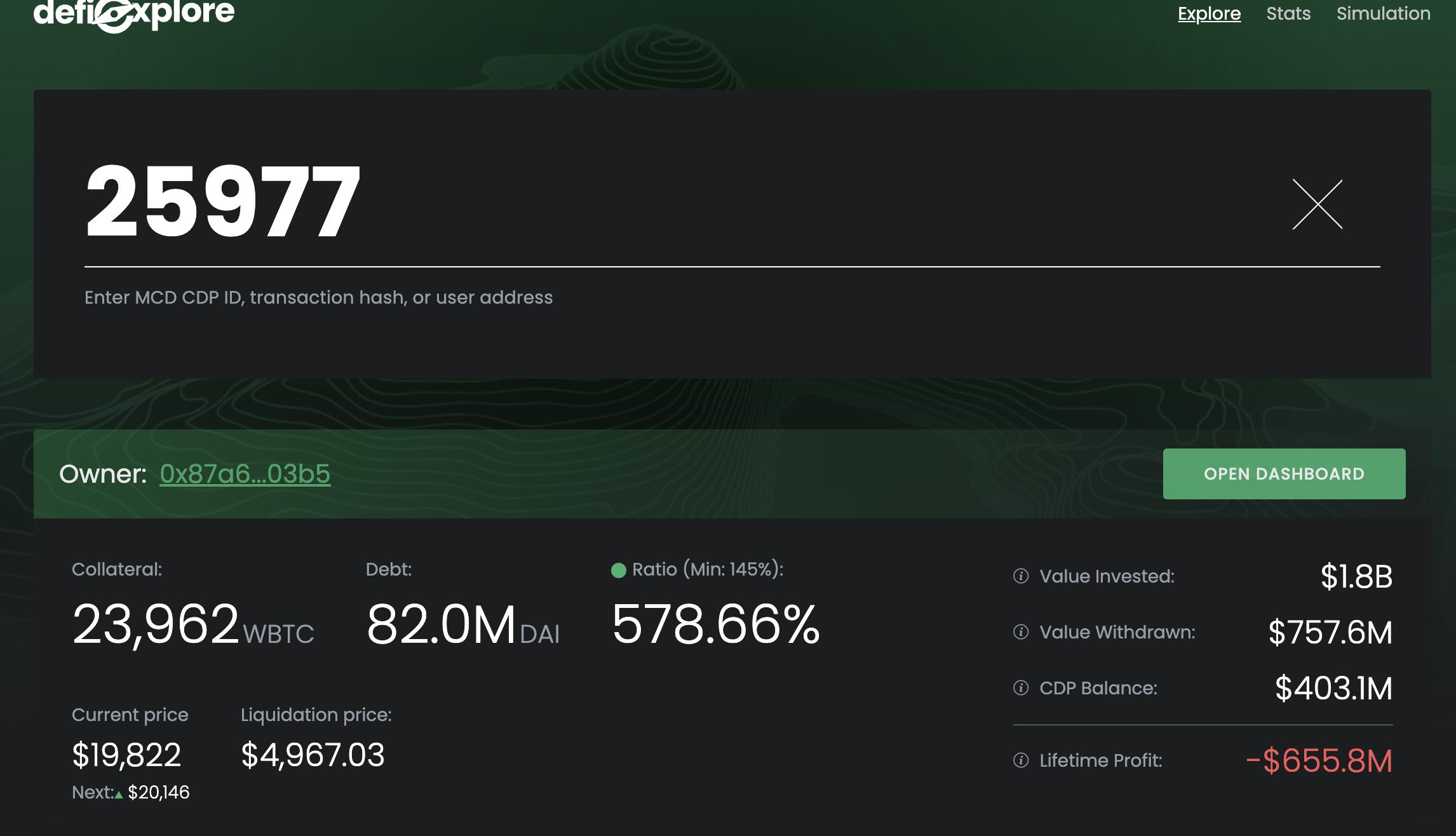This screenshot has height=836, width=1456.
Task: Click the $19,822 current price
Action: (126, 755)
